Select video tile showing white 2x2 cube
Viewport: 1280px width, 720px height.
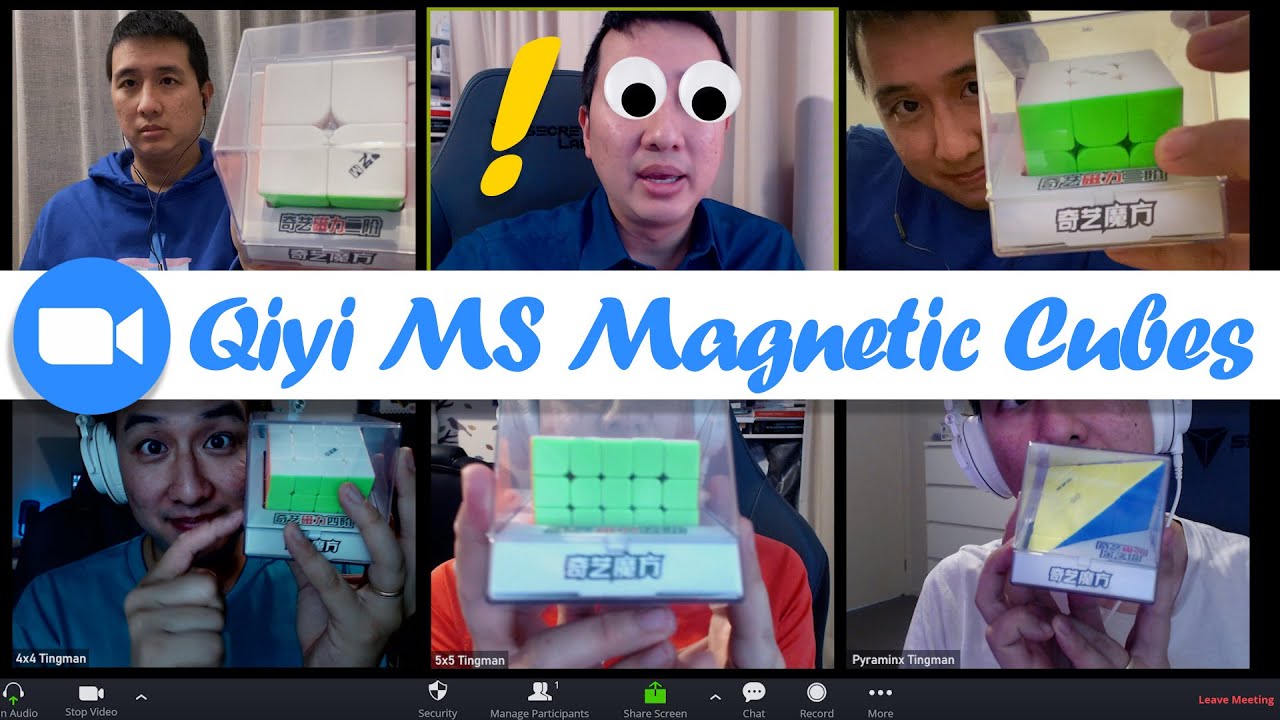(x=214, y=140)
